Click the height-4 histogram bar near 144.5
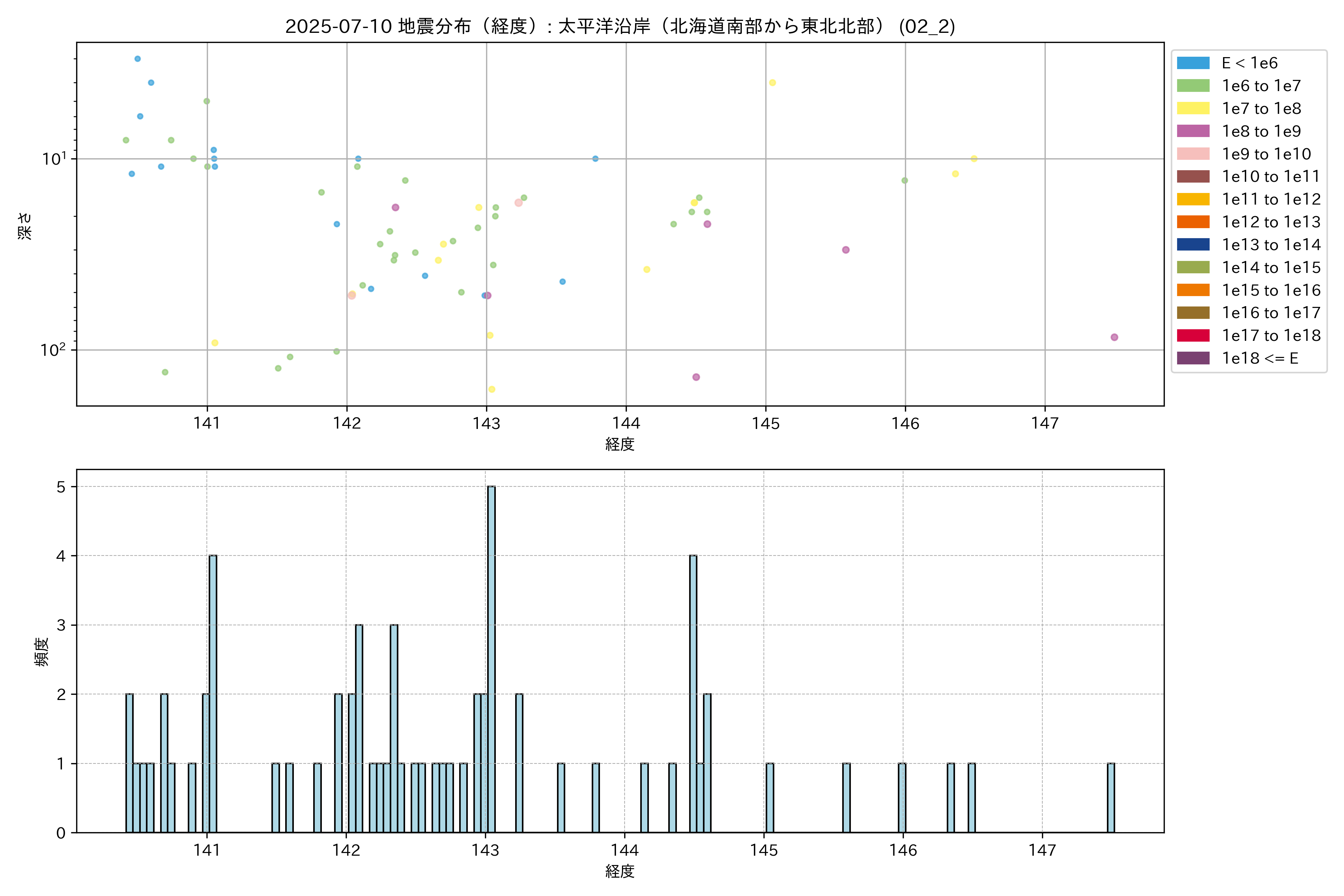 click(693, 694)
